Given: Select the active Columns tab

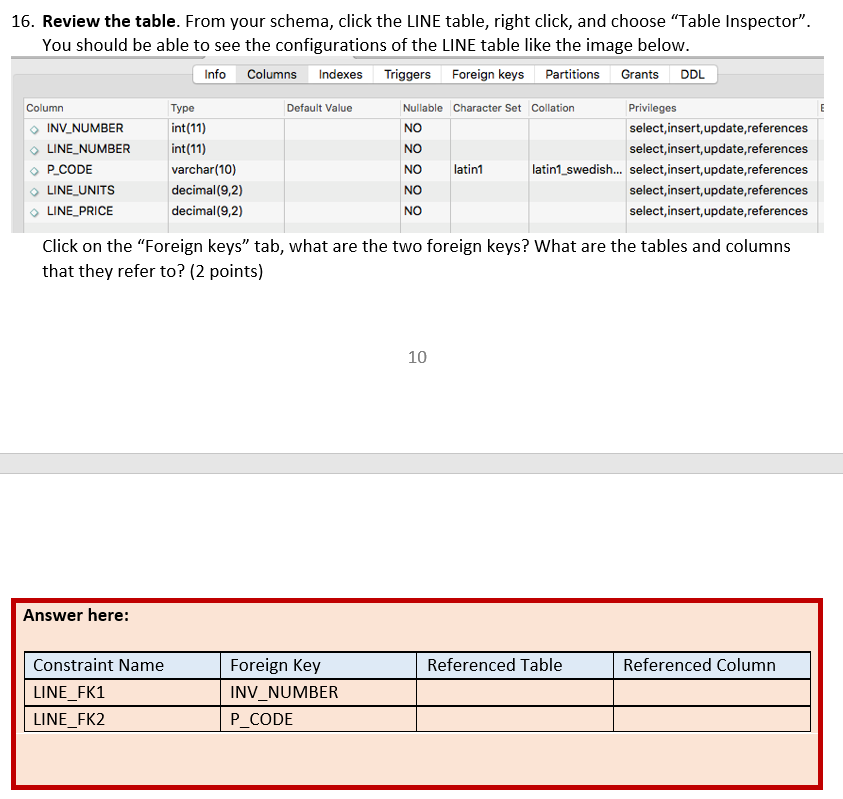Looking at the screenshot, I should point(271,73).
